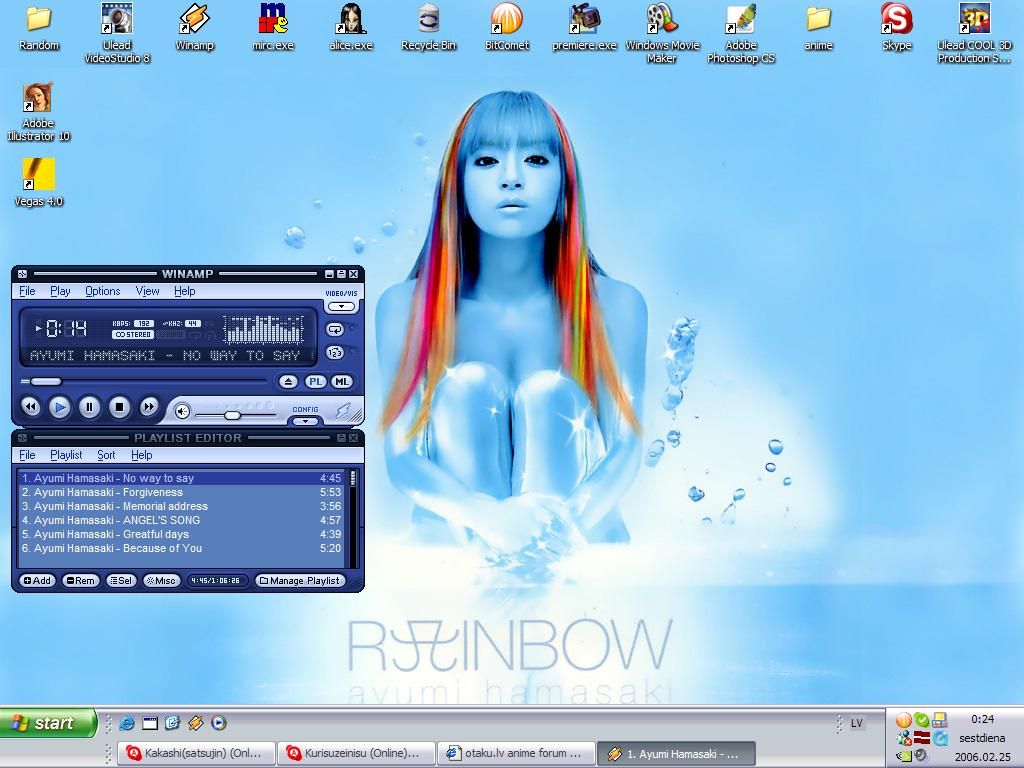The height and width of the screenshot is (768, 1024).
Task: Select the anime folder icon
Action: point(818,27)
